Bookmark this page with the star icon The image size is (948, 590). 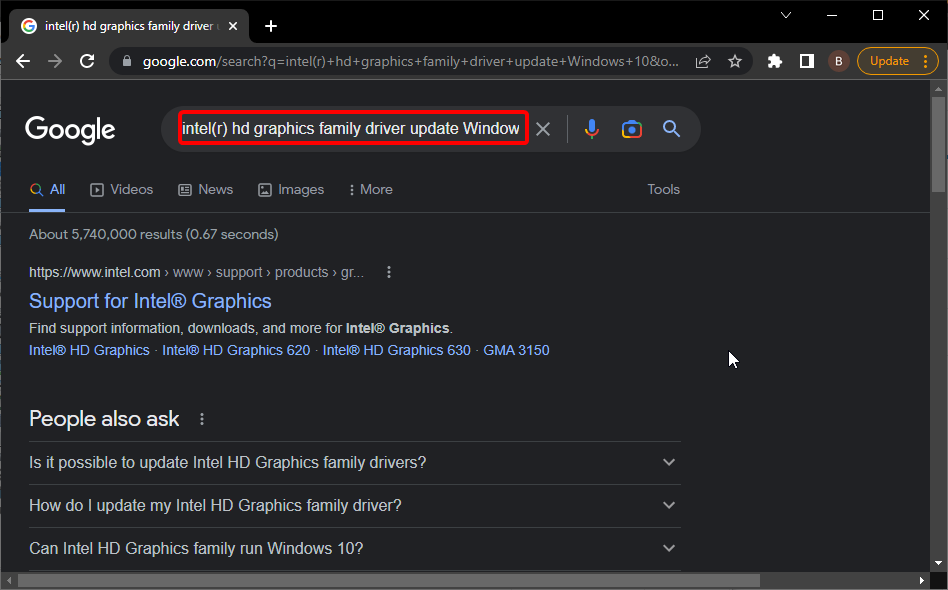tap(735, 61)
